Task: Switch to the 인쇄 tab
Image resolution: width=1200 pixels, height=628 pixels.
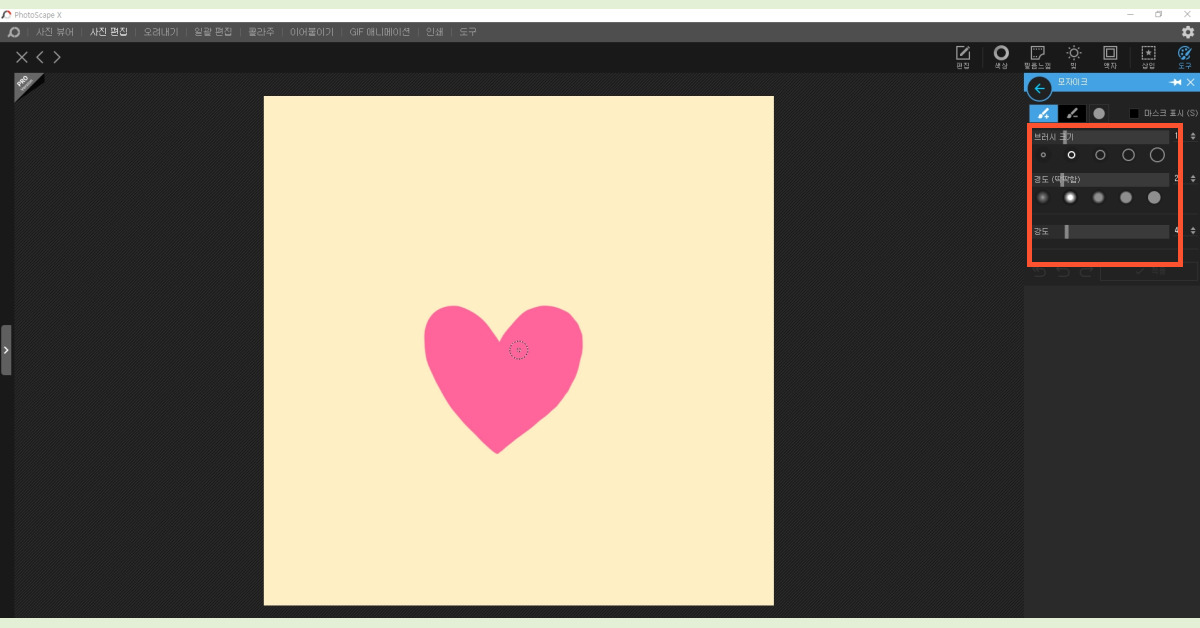Action: pos(434,32)
